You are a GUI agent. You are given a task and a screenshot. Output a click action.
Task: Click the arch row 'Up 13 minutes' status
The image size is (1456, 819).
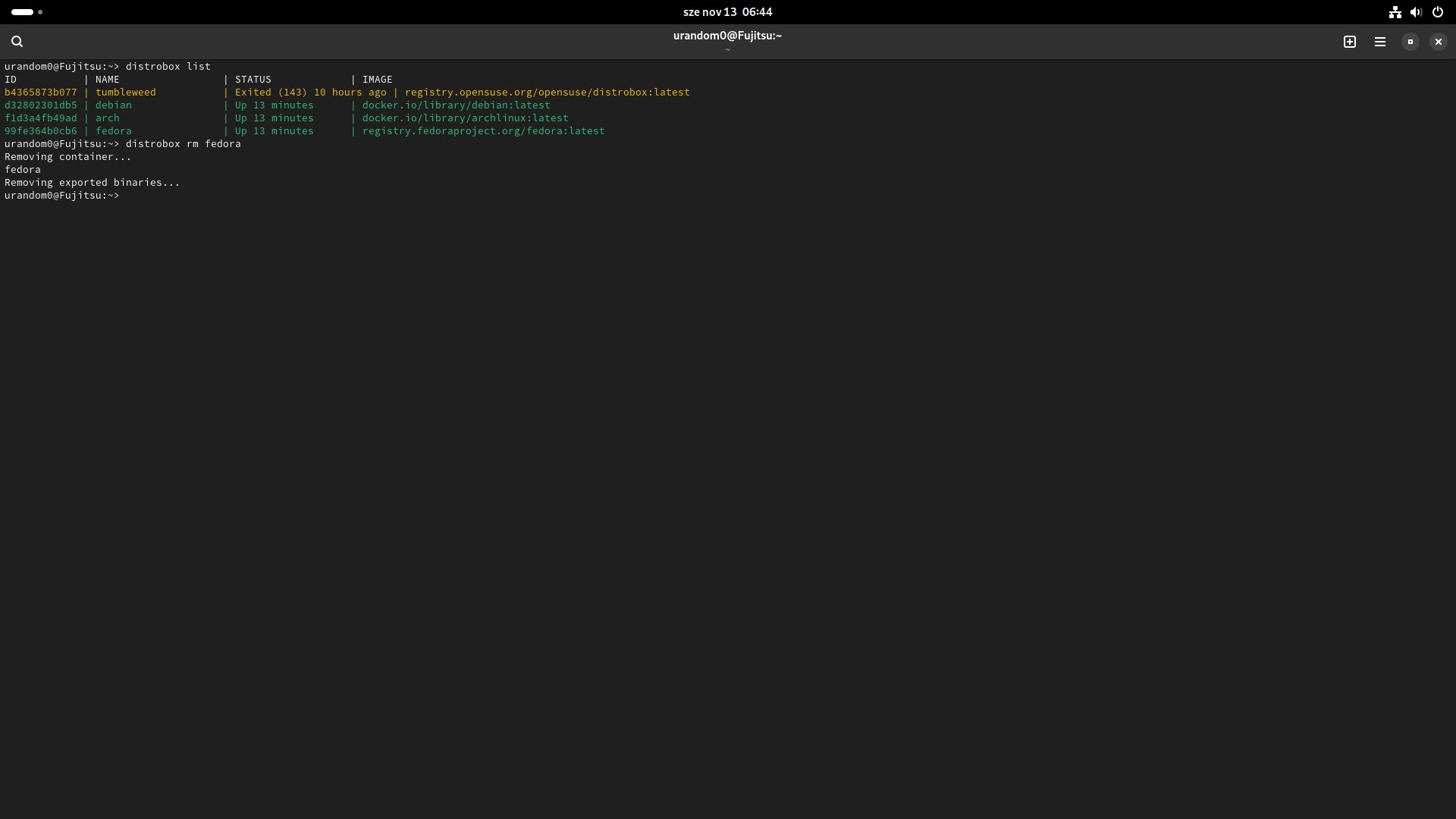(x=275, y=118)
